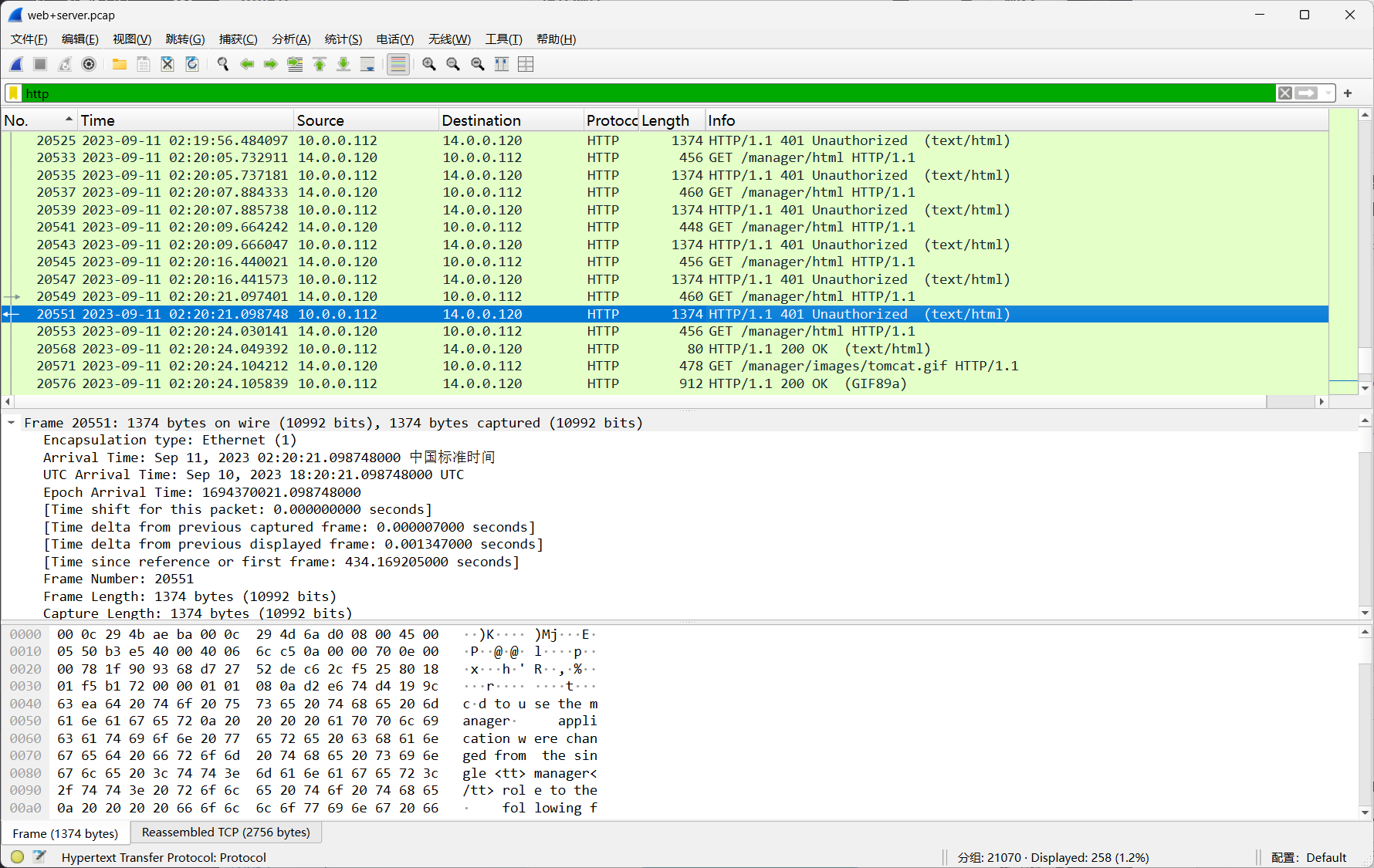Viewport: 1374px width, 868px height.
Task: Open the 文件(F) menu
Action: [29, 39]
